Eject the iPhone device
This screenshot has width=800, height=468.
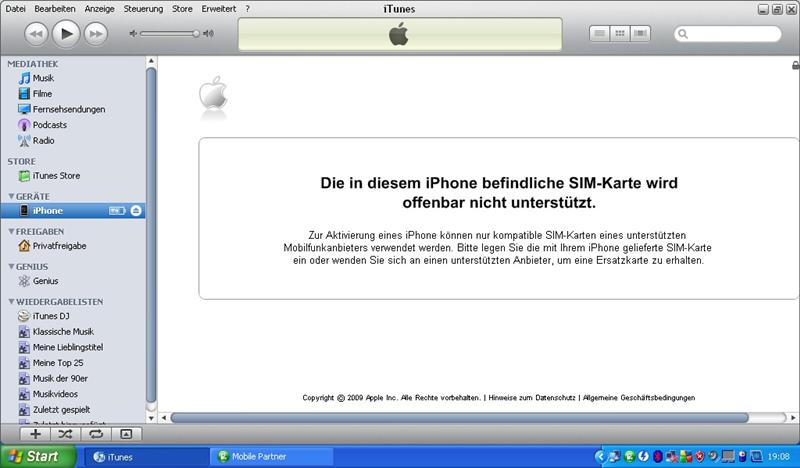[136, 211]
